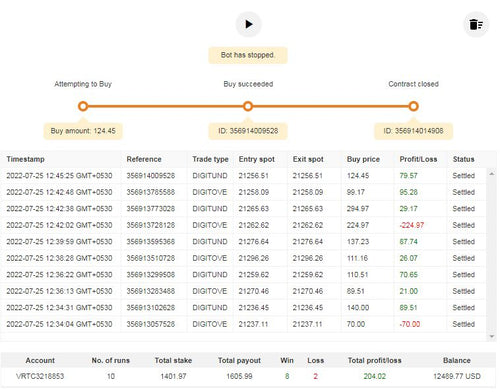Click the Exit spot column header
Image resolution: width=500 pixels, height=392 pixels.
(308, 159)
